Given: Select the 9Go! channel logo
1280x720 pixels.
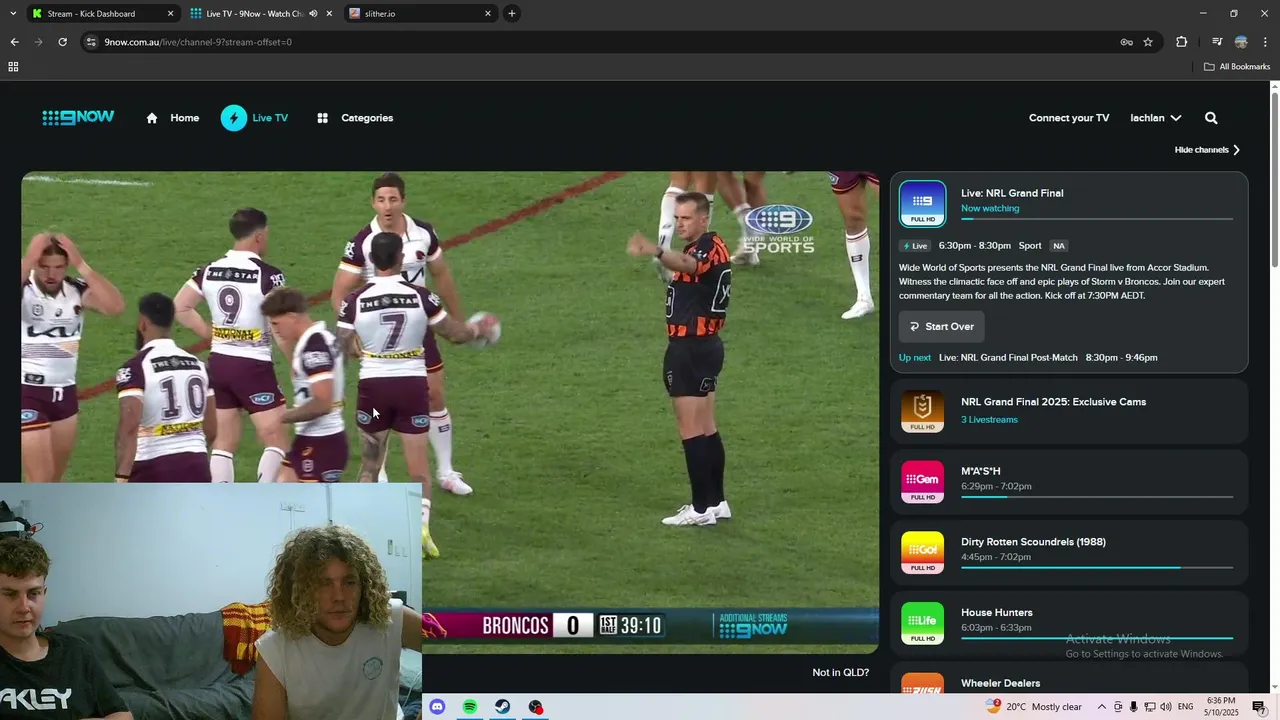Looking at the screenshot, I should [922, 552].
